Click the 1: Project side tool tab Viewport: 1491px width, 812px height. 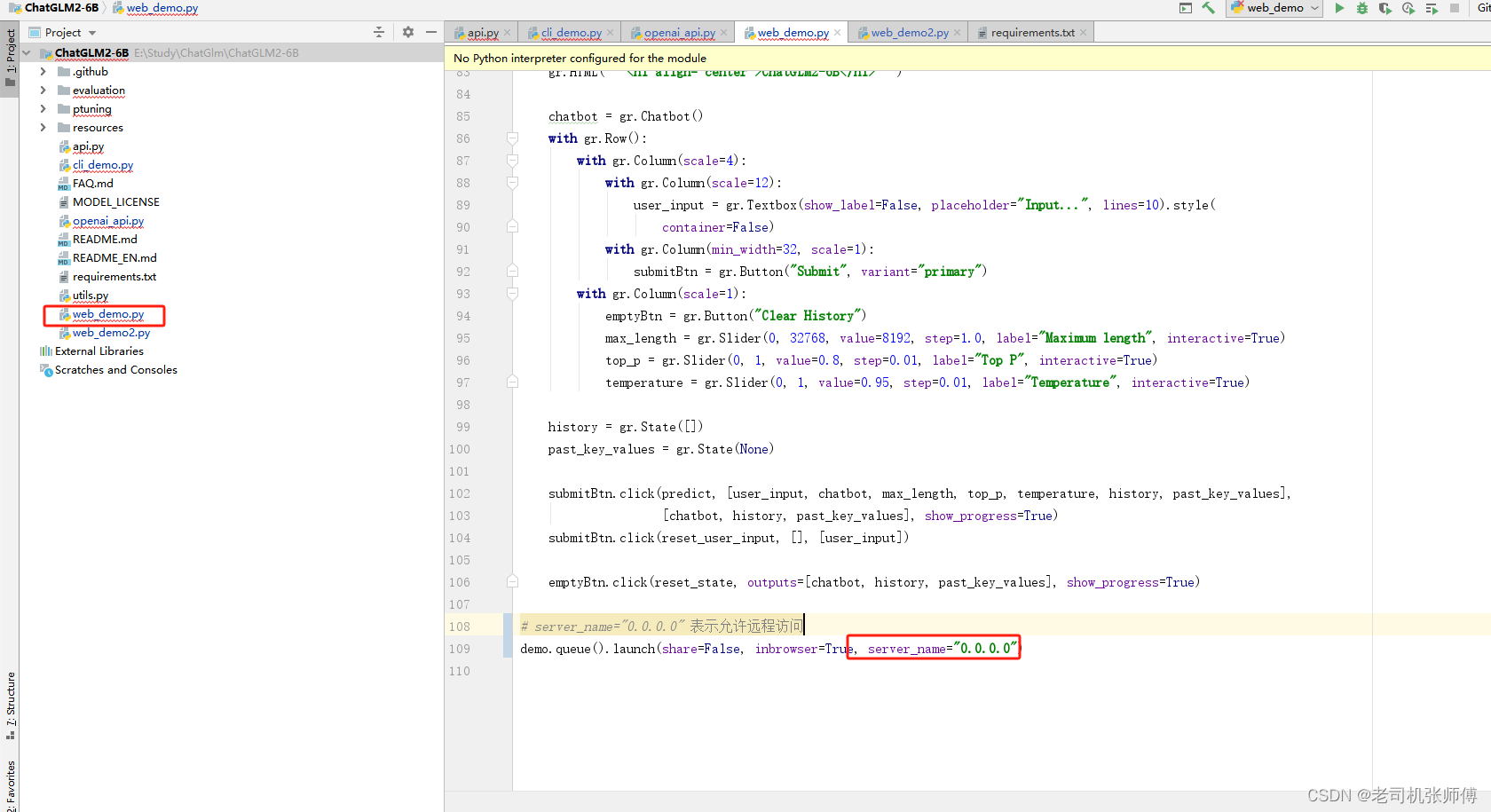pyautogui.click(x=10, y=58)
